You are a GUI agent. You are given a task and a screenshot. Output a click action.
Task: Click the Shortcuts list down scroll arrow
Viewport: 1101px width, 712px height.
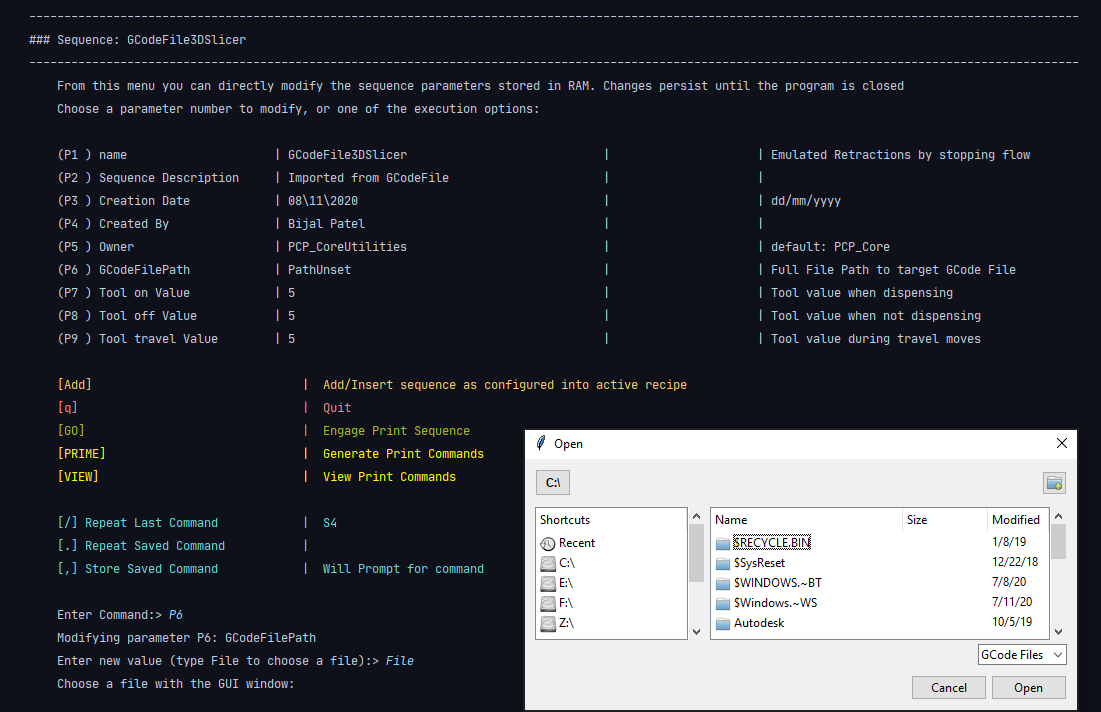point(697,631)
